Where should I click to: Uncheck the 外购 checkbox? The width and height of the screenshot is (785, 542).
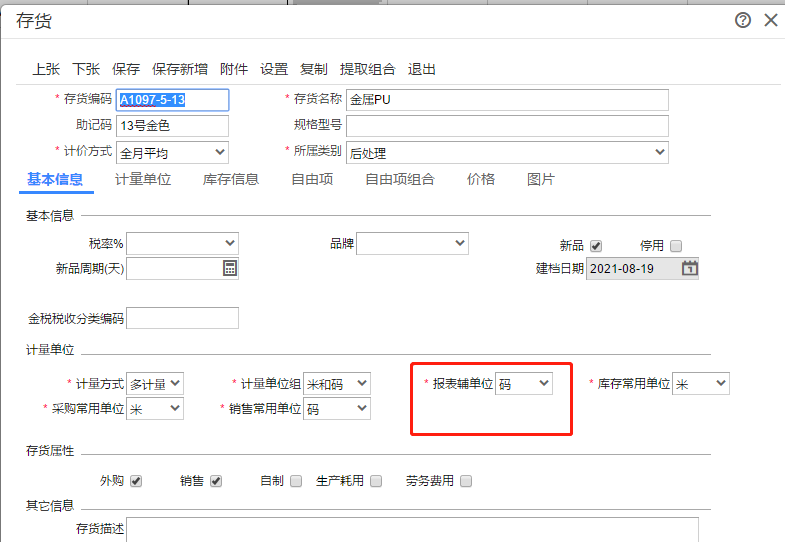[x=136, y=481]
